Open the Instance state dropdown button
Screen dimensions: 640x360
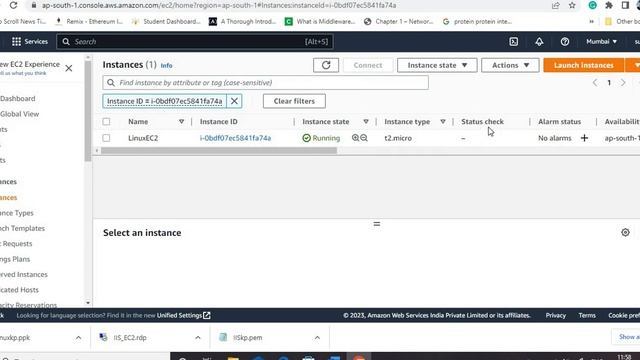(437, 65)
